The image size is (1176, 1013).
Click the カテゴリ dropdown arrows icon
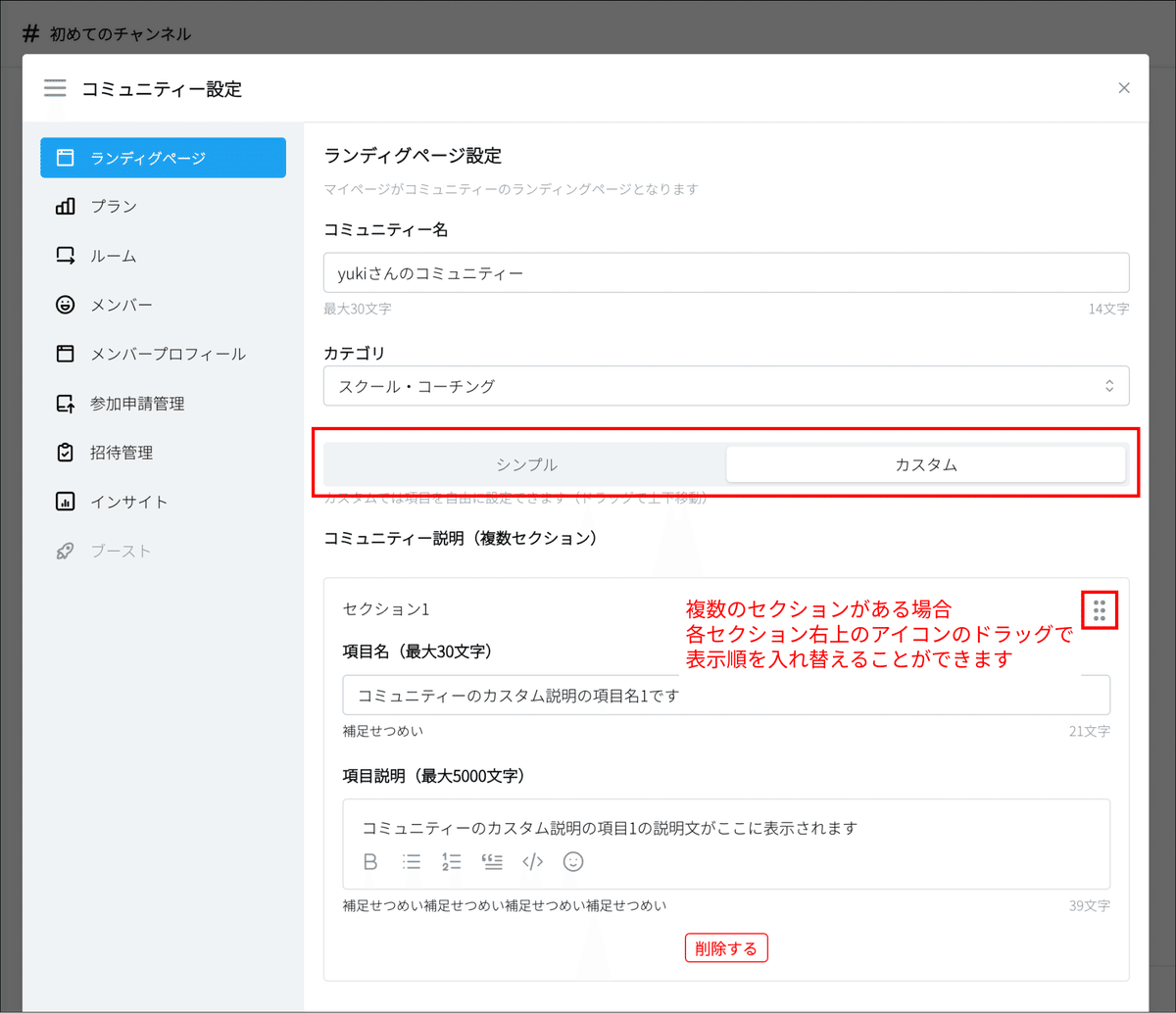coord(1109,386)
